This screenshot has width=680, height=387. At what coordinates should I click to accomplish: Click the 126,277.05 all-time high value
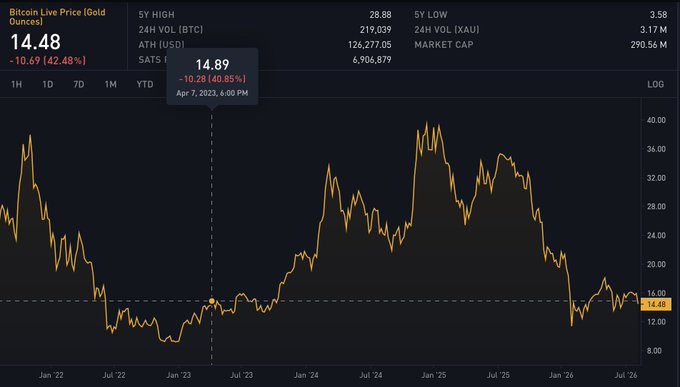pyautogui.click(x=369, y=45)
